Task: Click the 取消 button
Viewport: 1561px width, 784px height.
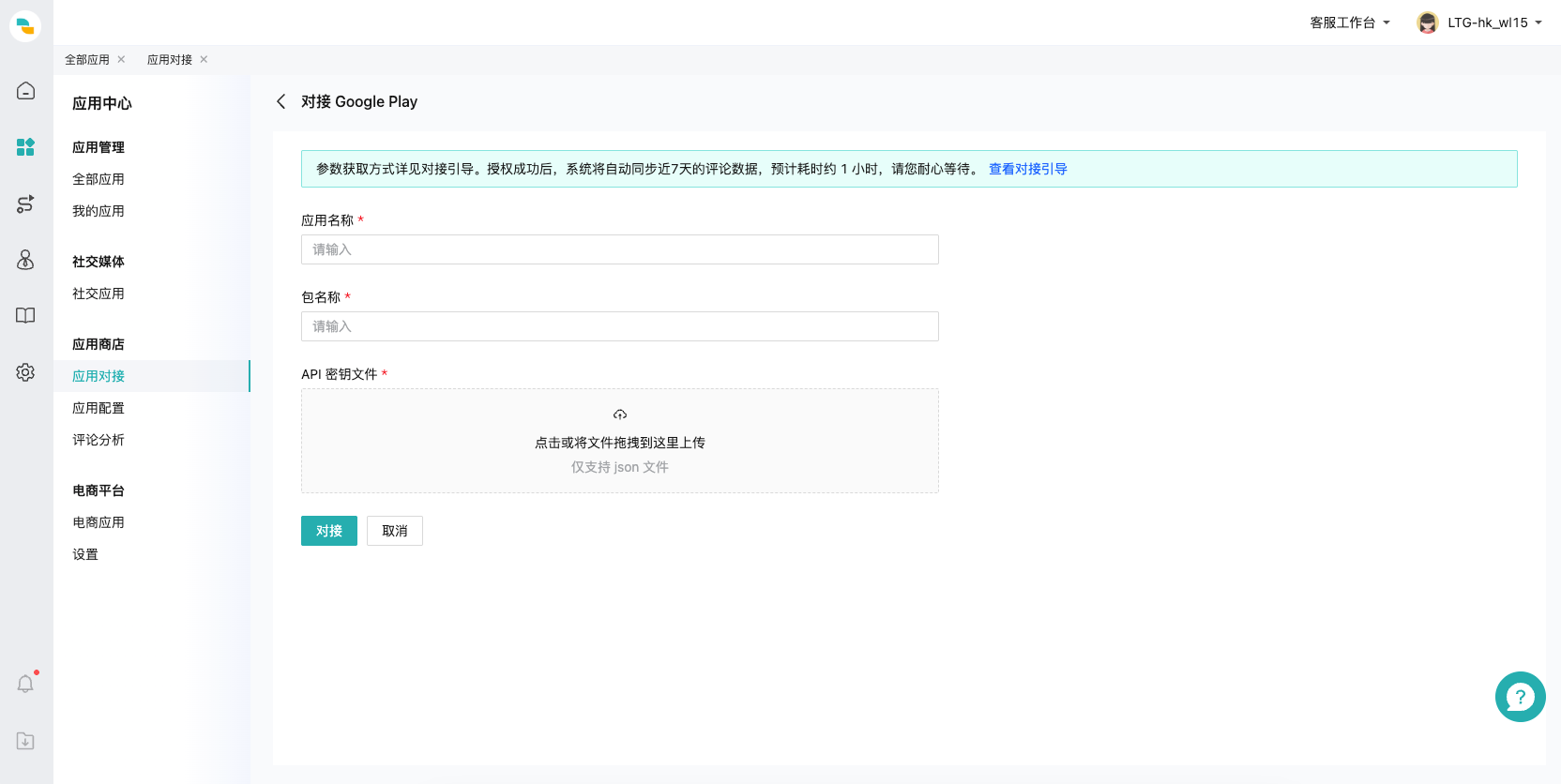Action: pyautogui.click(x=395, y=531)
